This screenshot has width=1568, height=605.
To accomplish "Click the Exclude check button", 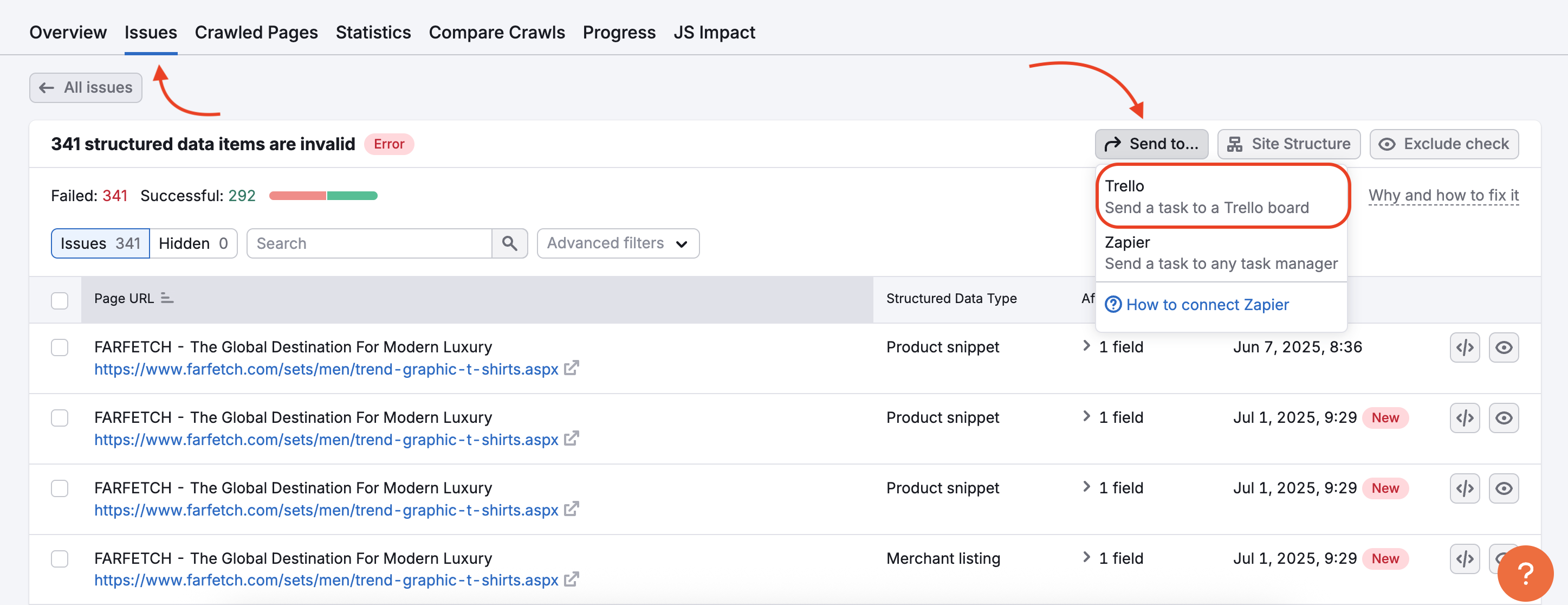I will (x=1444, y=144).
